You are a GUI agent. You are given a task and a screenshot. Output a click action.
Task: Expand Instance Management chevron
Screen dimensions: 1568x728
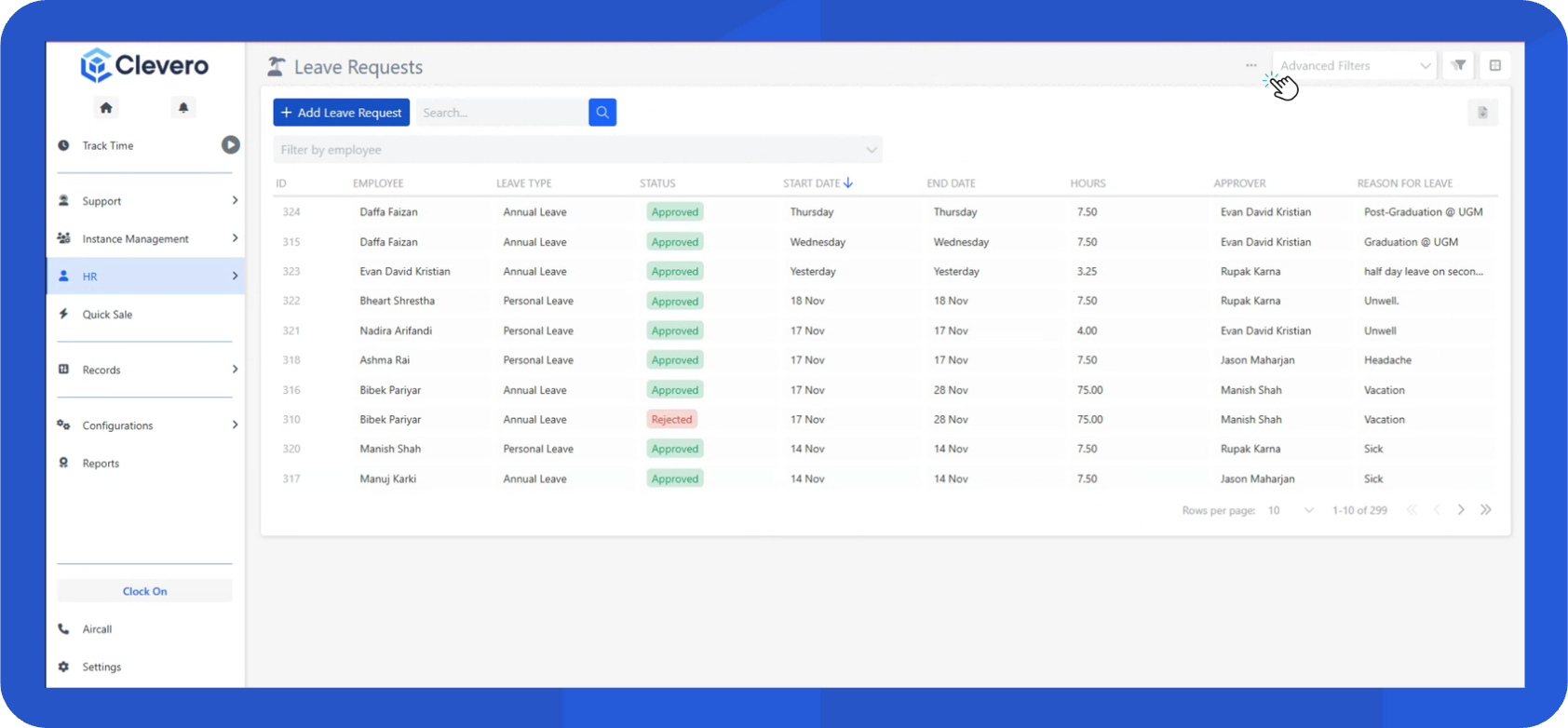coord(235,238)
